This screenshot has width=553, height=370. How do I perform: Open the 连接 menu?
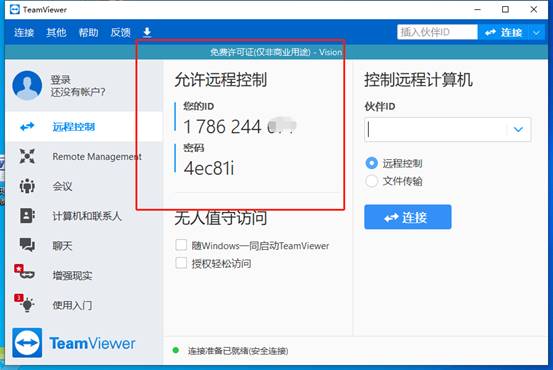[x=24, y=32]
